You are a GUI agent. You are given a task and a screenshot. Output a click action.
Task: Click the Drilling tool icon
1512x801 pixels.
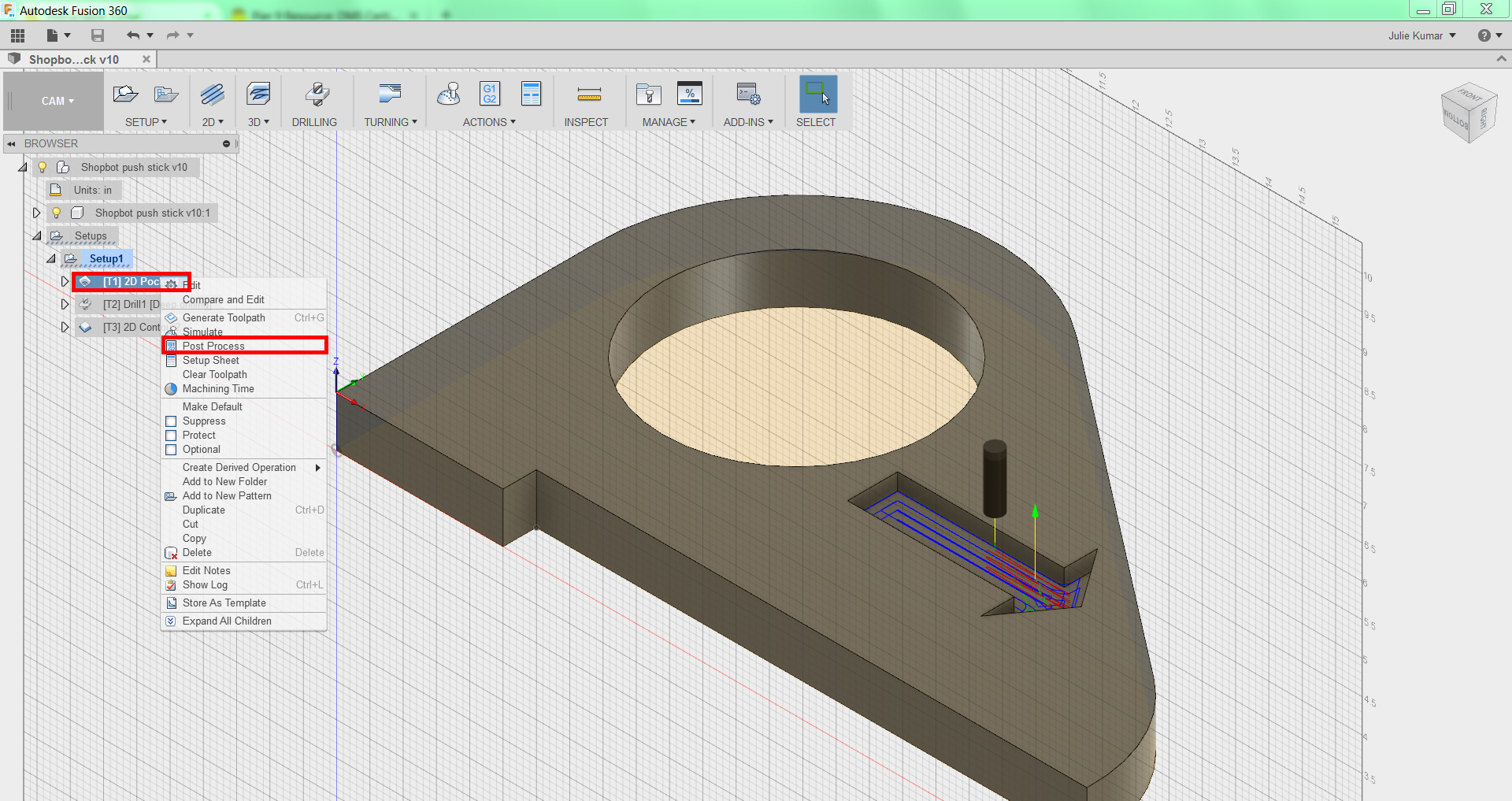[317, 95]
